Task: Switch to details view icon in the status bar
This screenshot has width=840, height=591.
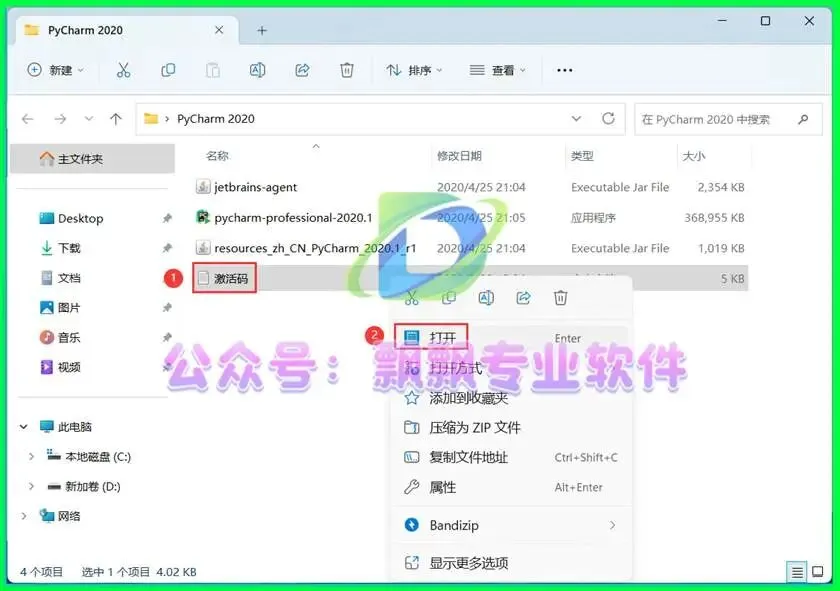Action: pos(797,572)
